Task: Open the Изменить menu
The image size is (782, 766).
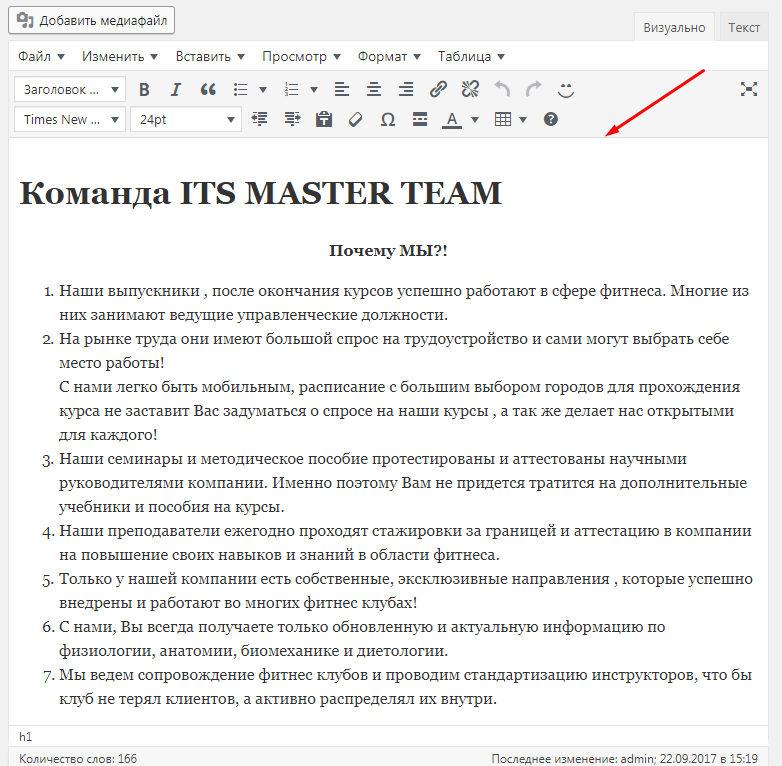Action: [120, 56]
